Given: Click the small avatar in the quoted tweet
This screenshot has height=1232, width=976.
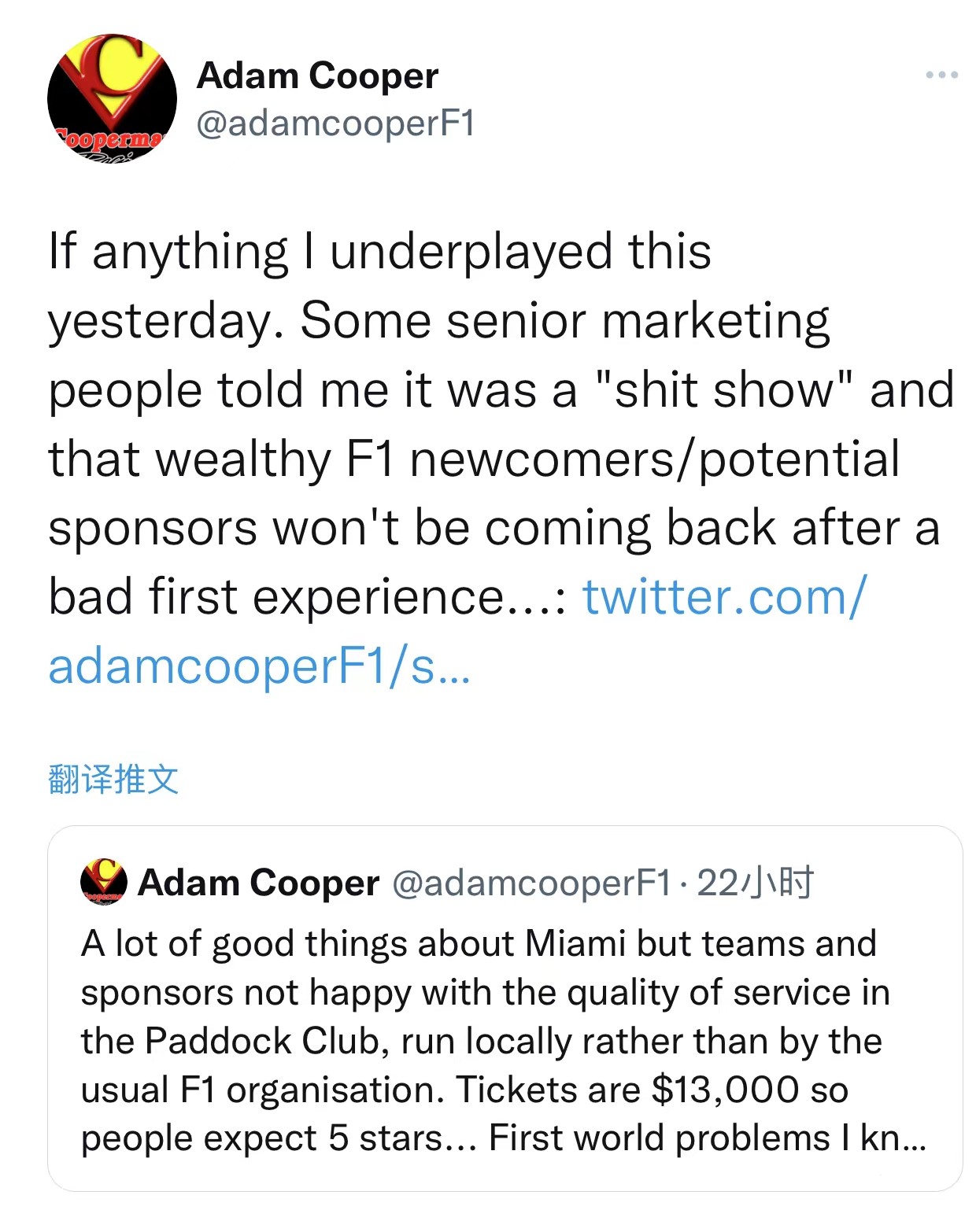Looking at the screenshot, I should pyautogui.click(x=103, y=881).
